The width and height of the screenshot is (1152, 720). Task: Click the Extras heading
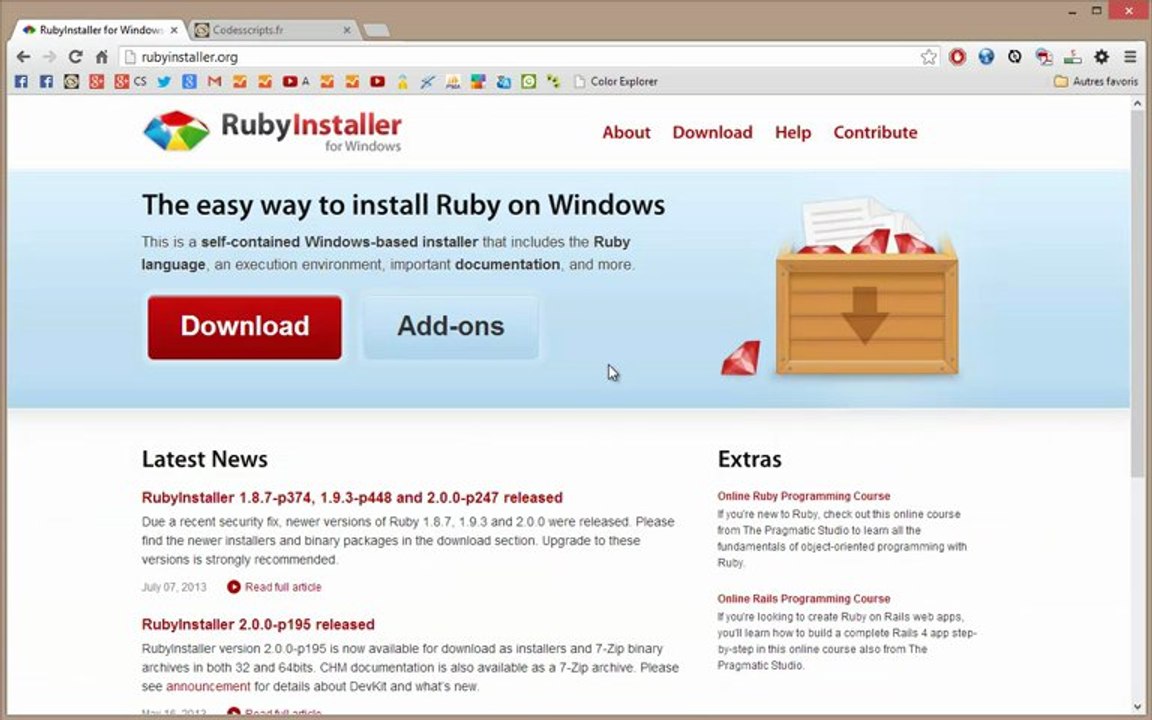pos(749,459)
